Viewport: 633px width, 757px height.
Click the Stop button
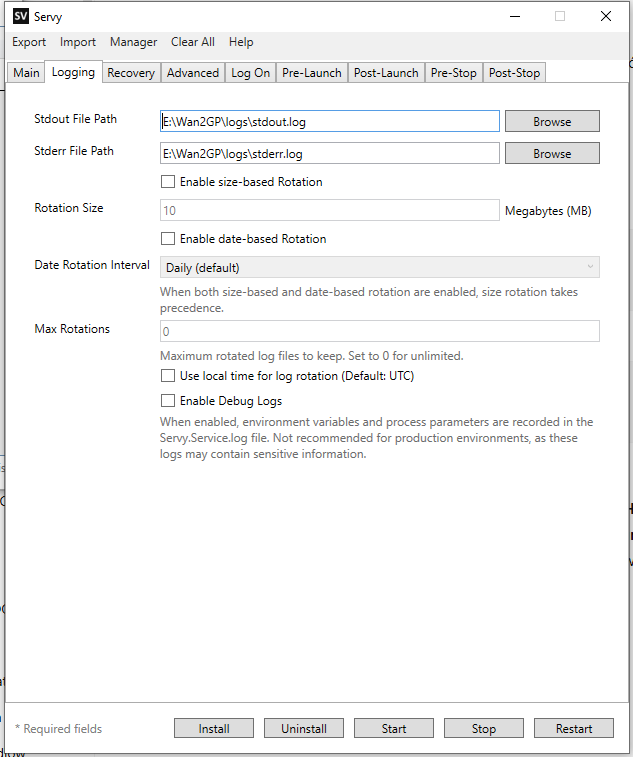pyautogui.click(x=484, y=728)
